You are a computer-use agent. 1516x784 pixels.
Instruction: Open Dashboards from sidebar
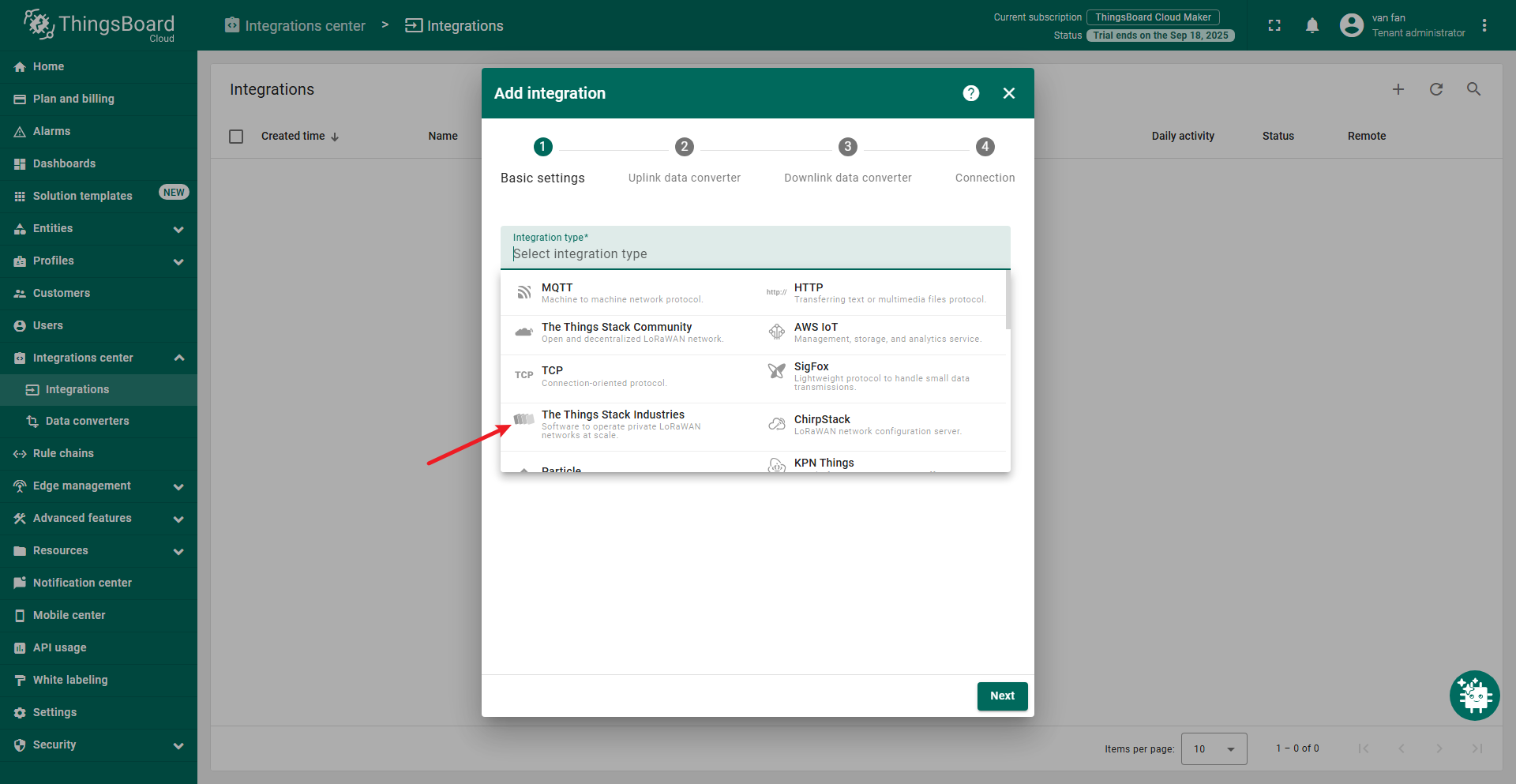[x=98, y=163]
